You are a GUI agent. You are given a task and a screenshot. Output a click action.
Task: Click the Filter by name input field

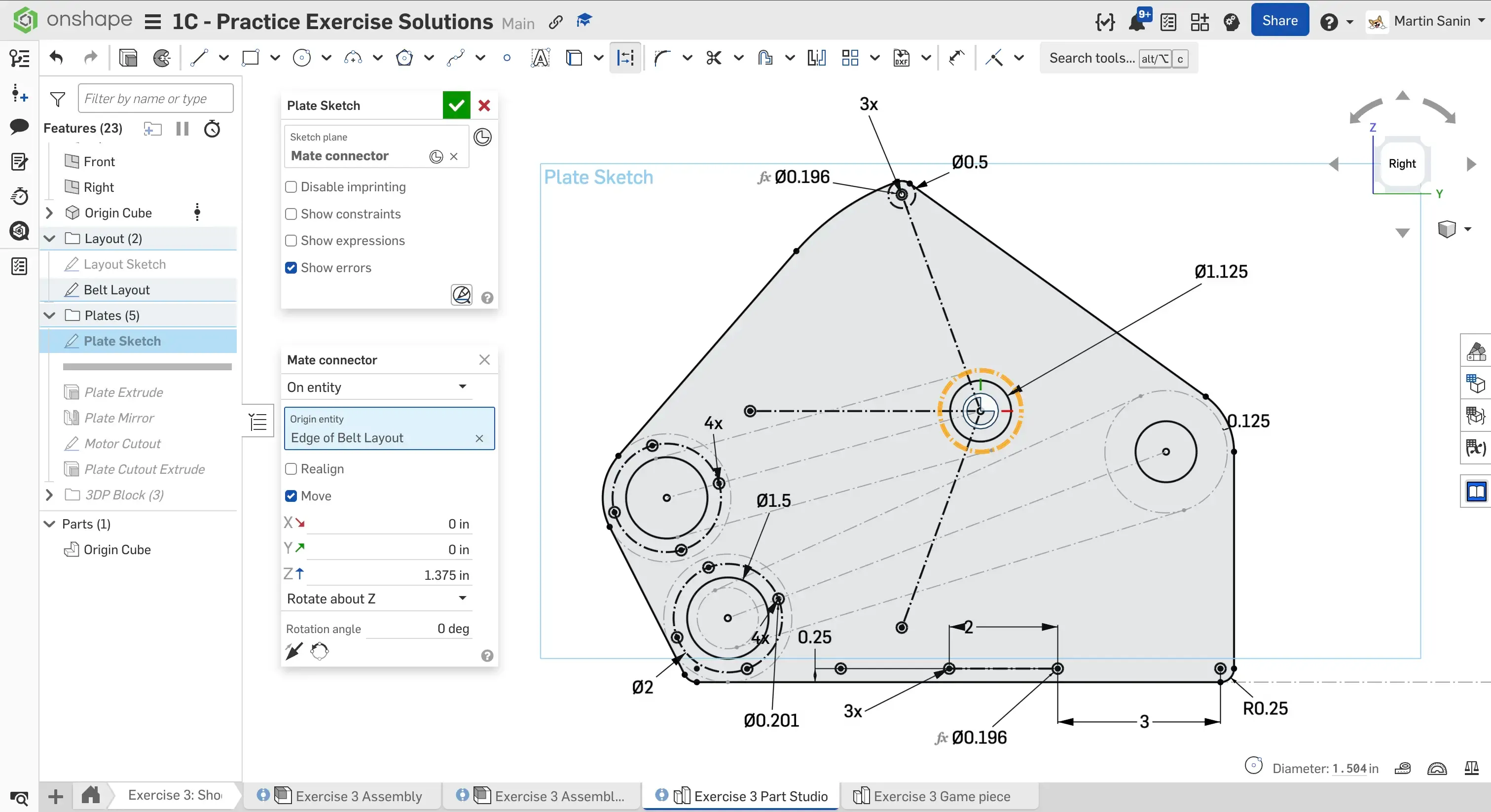pyautogui.click(x=155, y=99)
